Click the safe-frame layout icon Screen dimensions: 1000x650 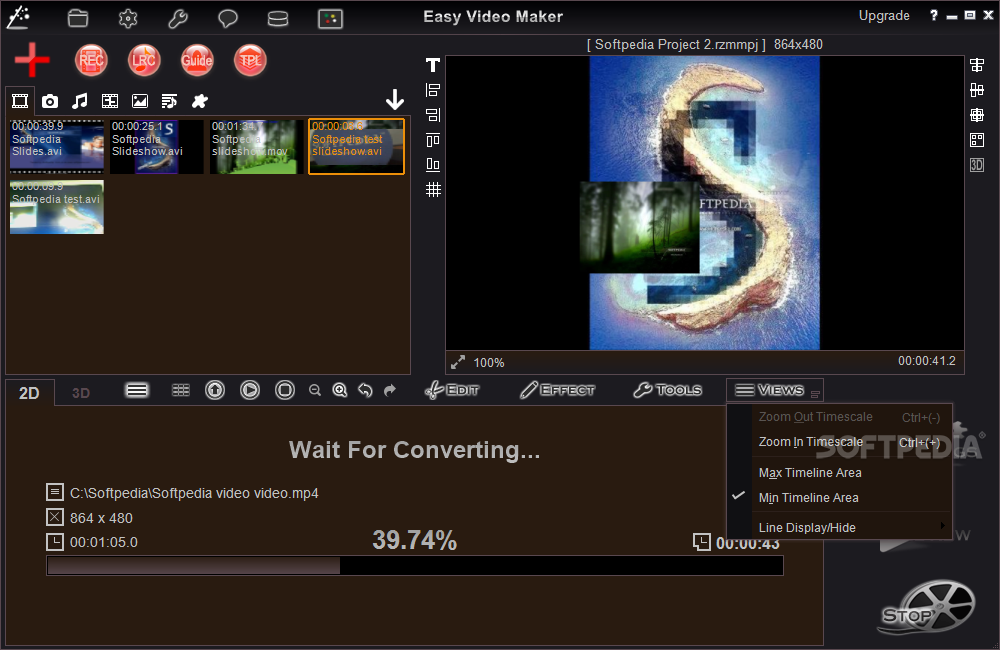(x=977, y=140)
